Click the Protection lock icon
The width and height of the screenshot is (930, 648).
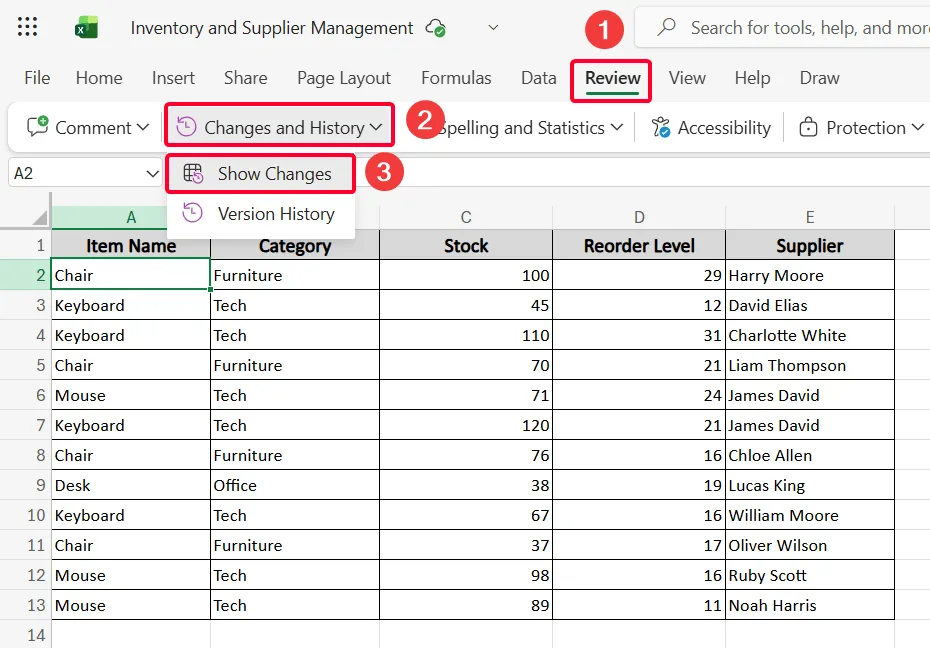[808, 127]
